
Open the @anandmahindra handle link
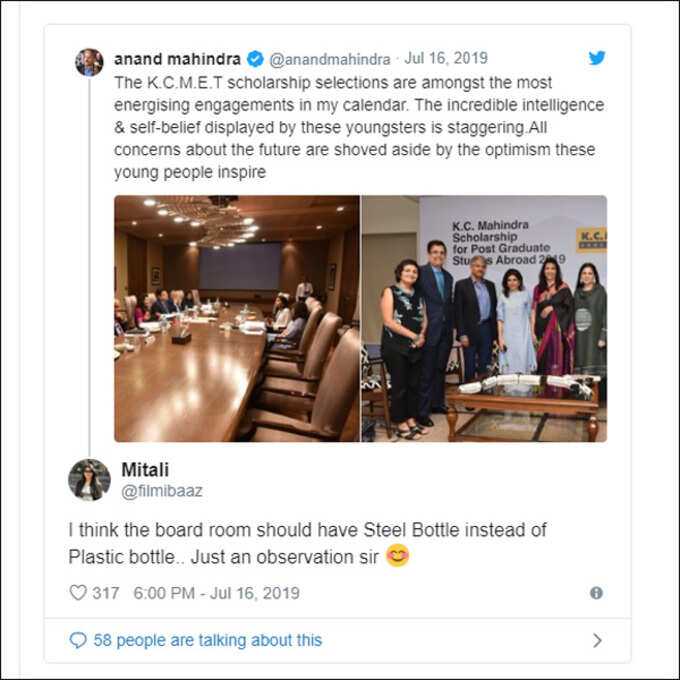[330, 59]
